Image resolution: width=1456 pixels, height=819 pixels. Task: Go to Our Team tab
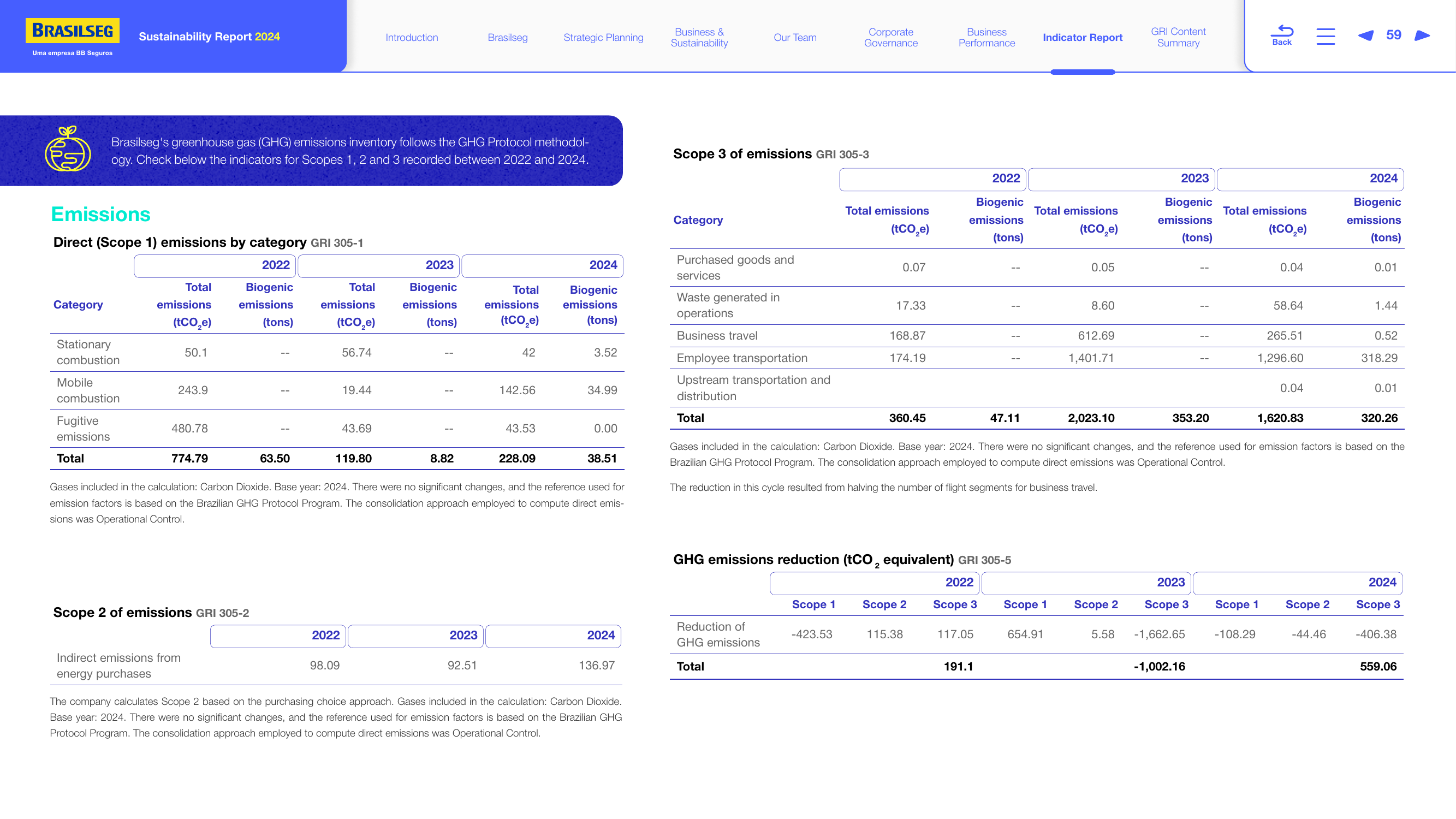tap(795, 37)
